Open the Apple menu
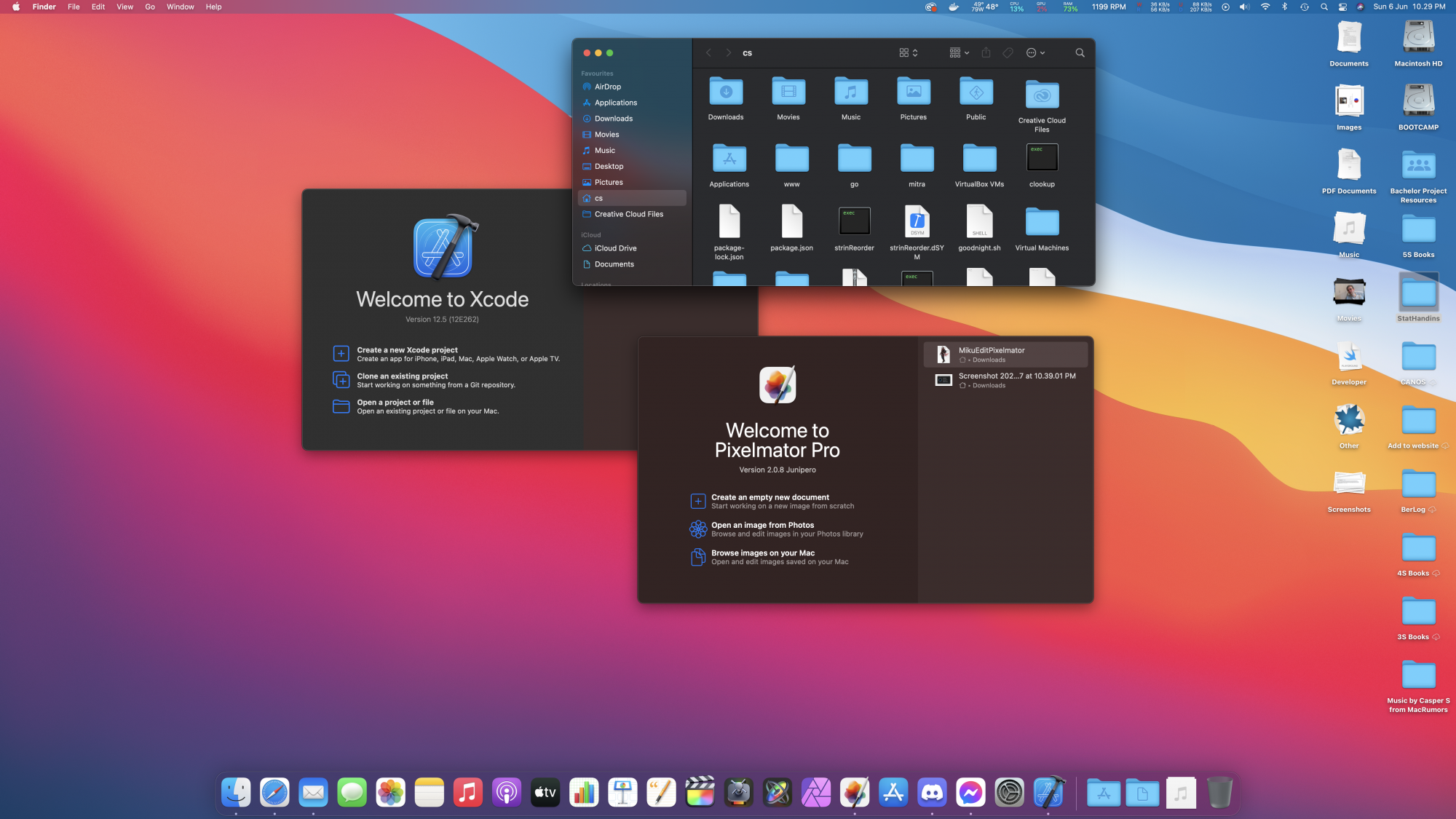Image resolution: width=1456 pixels, height=819 pixels. [x=15, y=7]
